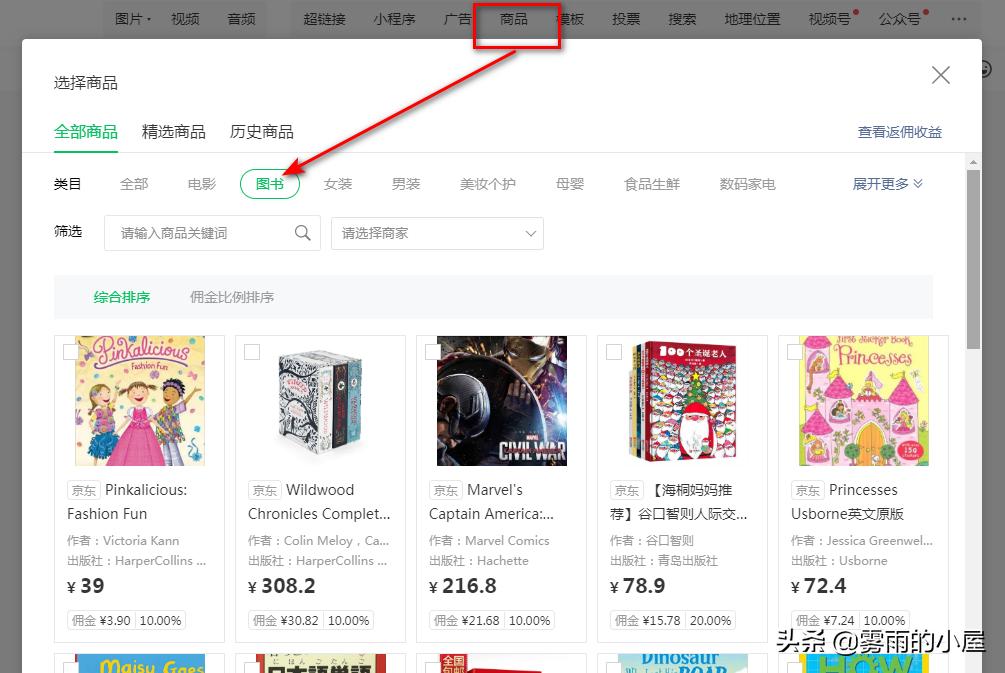Click the publisher line 出版社：Hachette
Image resolution: width=1005 pixels, height=673 pixels.
tap(479, 561)
